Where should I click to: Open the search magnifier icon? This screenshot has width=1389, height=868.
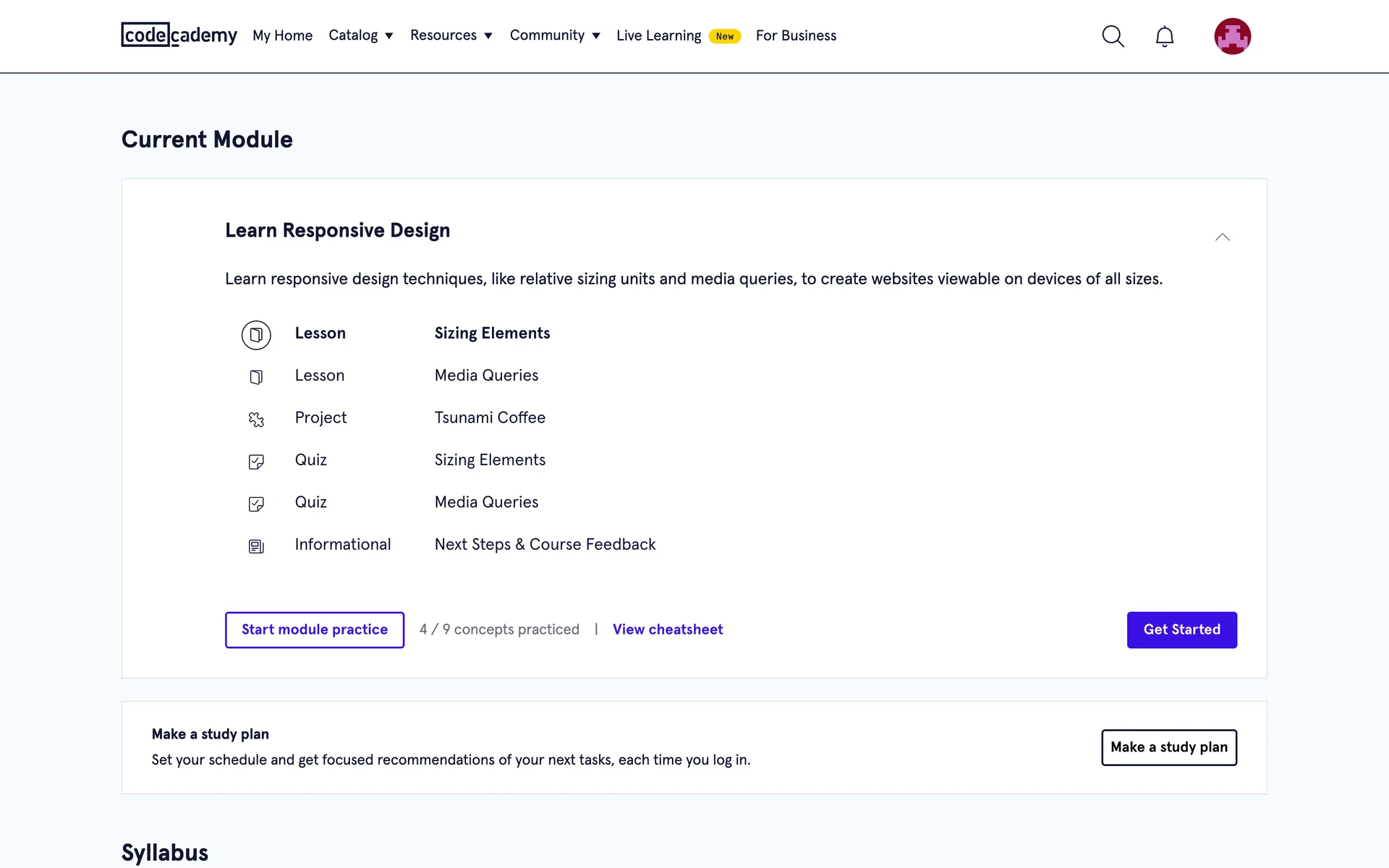(x=1113, y=36)
